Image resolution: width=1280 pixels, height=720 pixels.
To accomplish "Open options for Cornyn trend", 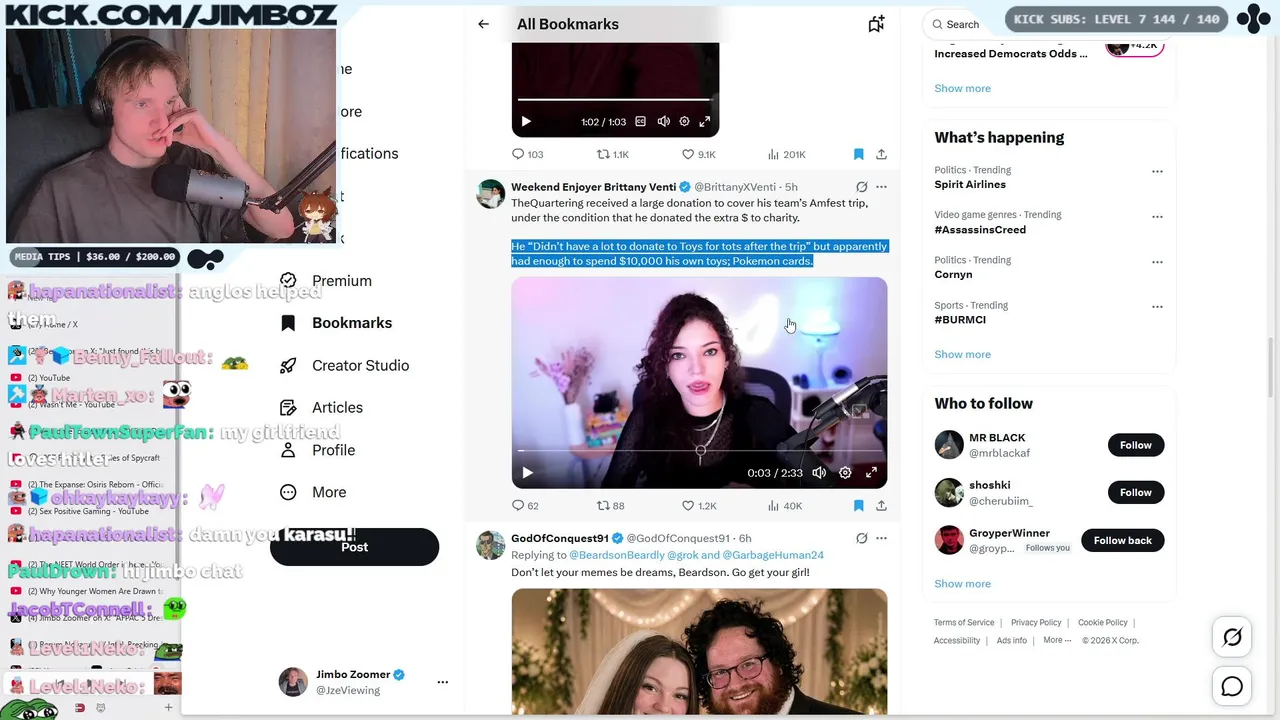I will click(x=1157, y=262).
